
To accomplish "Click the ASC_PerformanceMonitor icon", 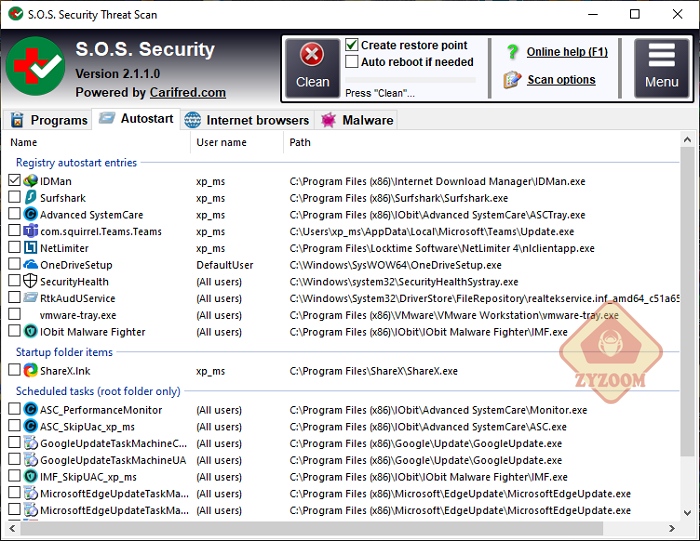I will [30, 409].
